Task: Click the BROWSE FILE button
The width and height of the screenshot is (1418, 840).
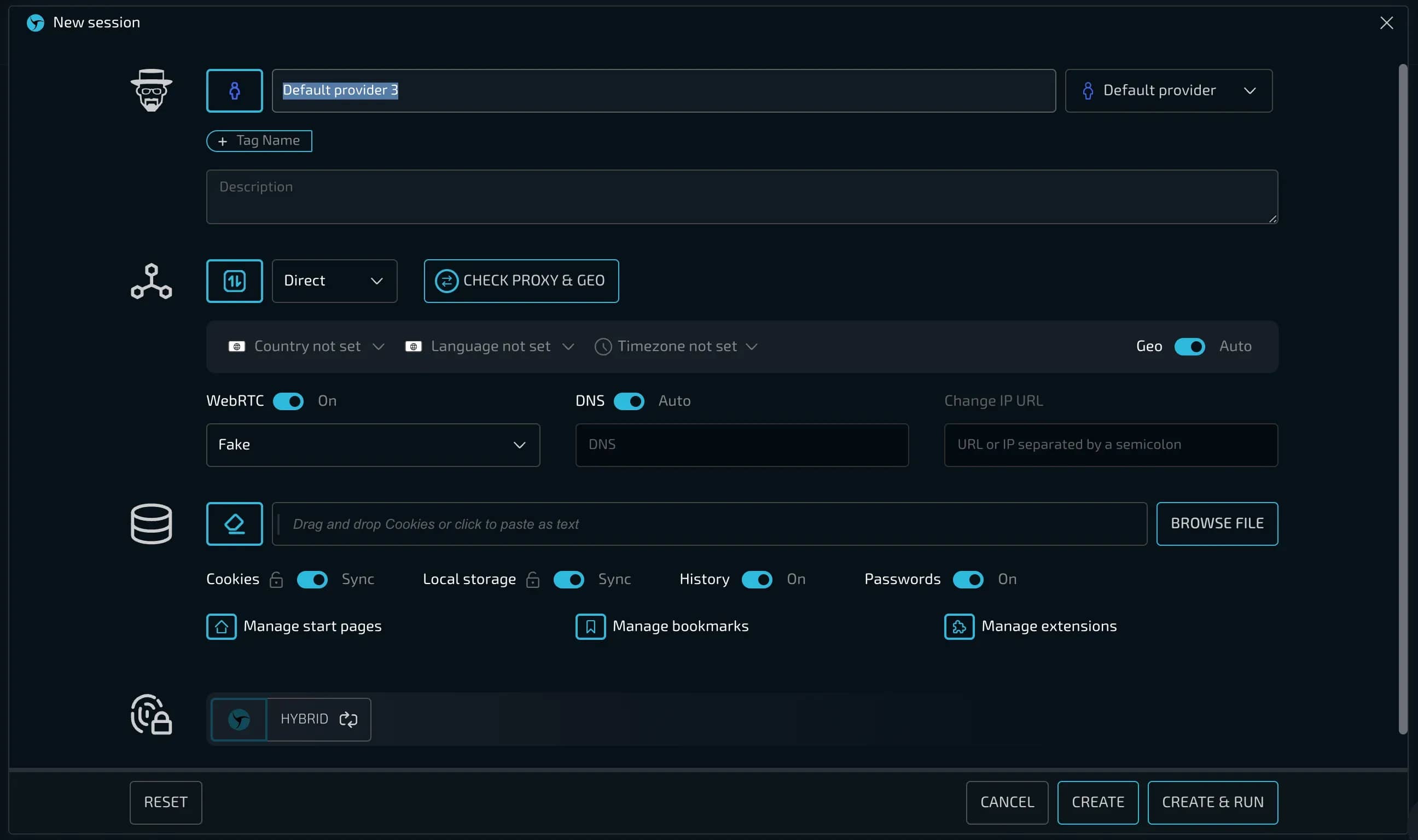Action: click(x=1217, y=523)
